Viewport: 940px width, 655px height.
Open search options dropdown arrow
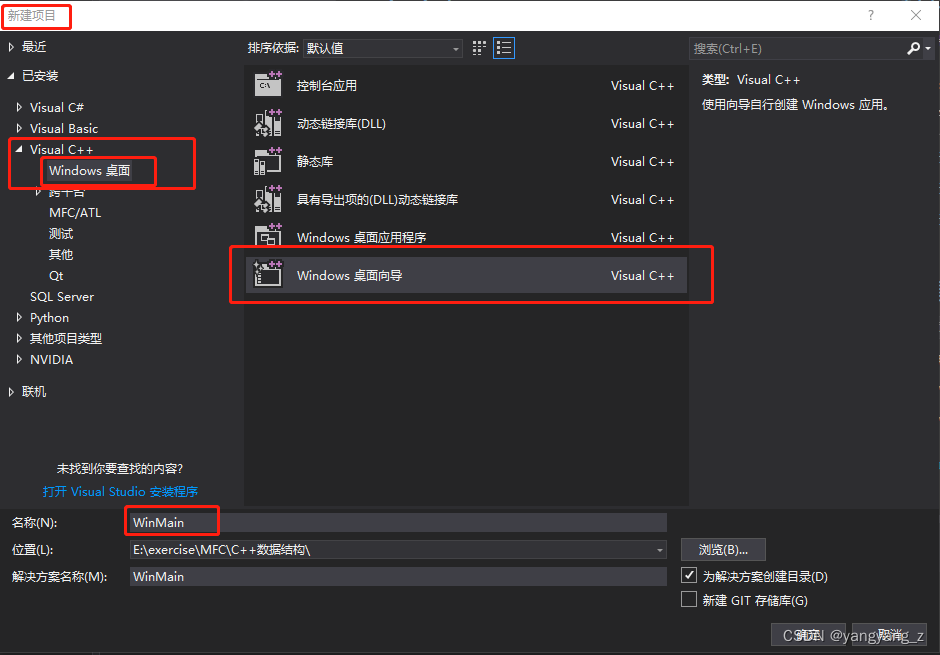tap(928, 49)
